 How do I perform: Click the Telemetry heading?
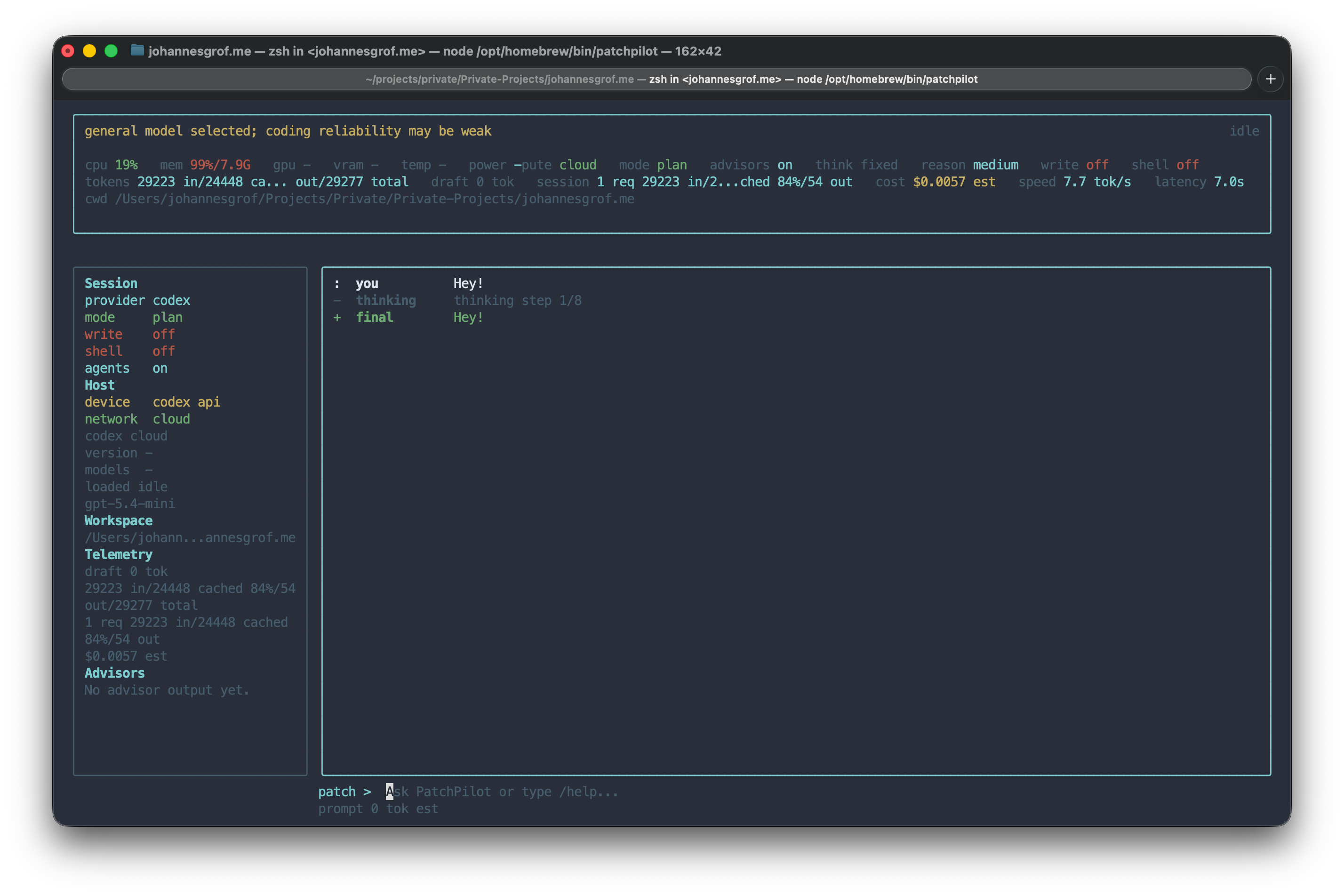[118, 555]
